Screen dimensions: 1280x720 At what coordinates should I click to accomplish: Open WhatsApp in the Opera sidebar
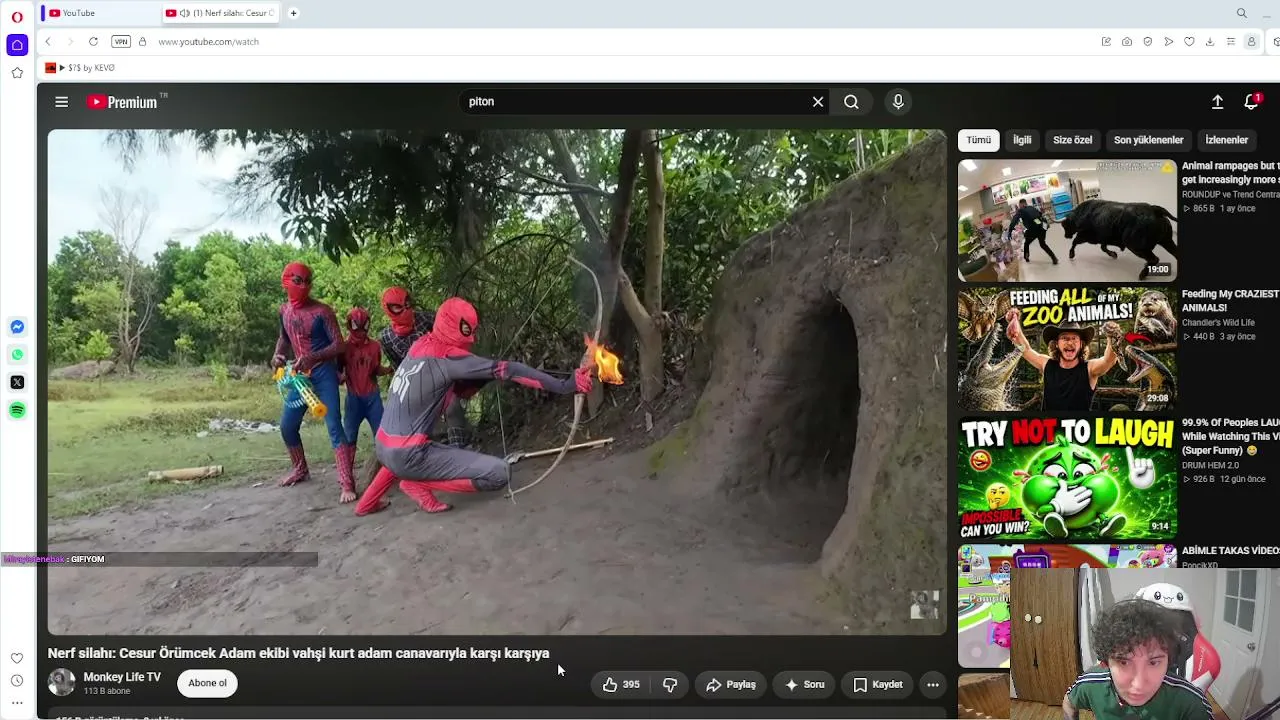tap(17, 355)
